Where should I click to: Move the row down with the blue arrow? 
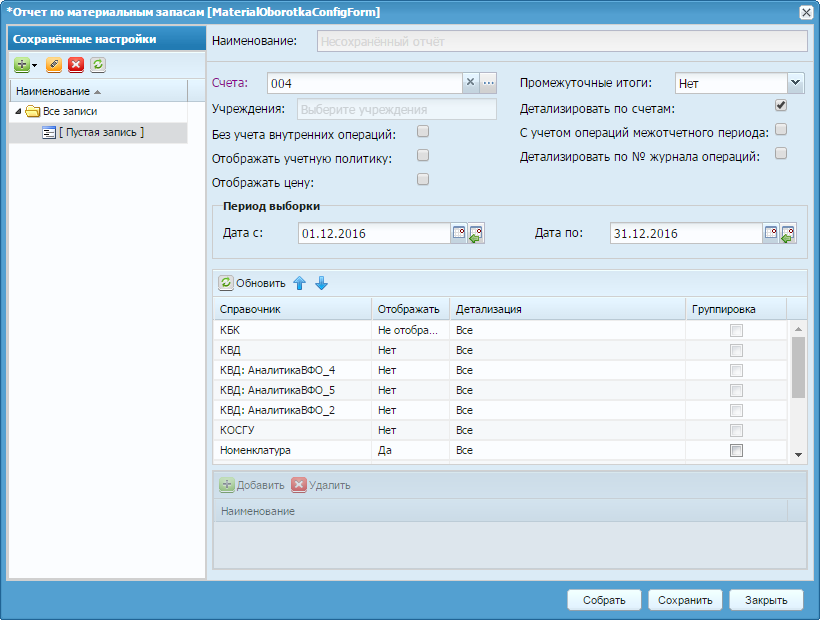point(321,283)
